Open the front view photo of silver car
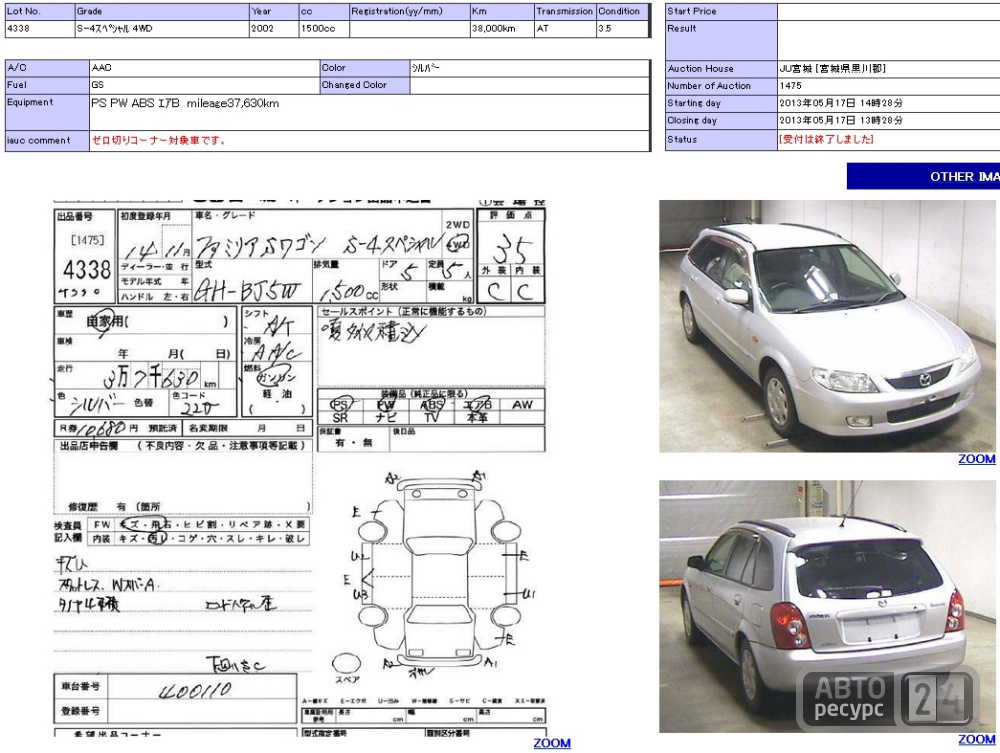 (827, 326)
